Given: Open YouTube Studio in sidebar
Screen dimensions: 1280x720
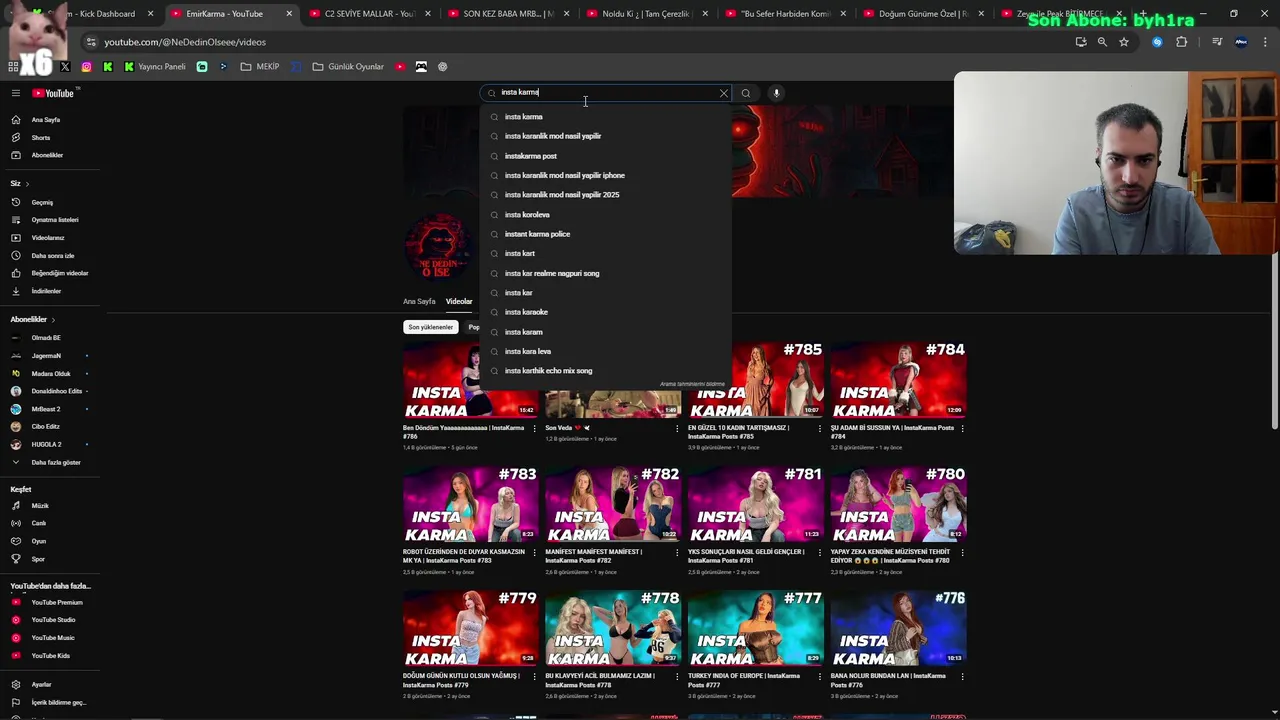Looking at the screenshot, I should click(x=53, y=620).
